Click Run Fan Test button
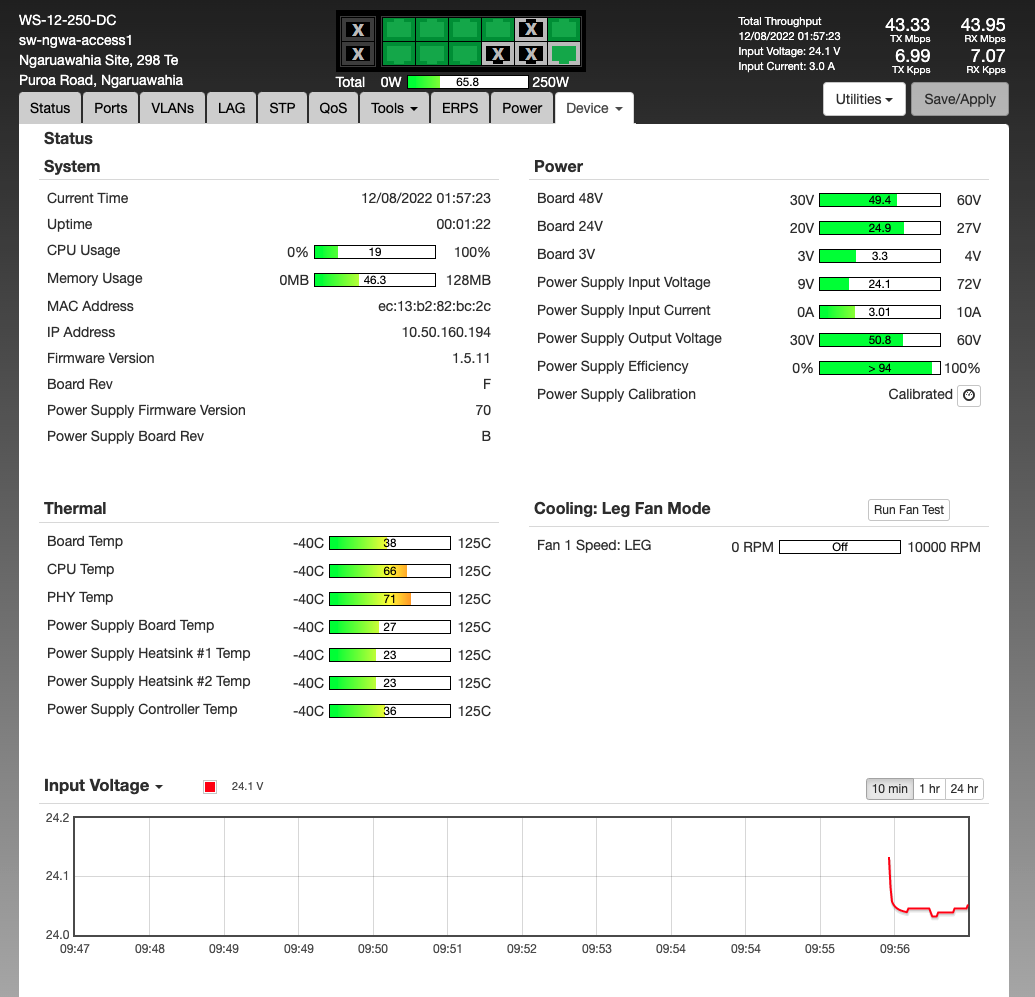 click(x=908, y=510)
